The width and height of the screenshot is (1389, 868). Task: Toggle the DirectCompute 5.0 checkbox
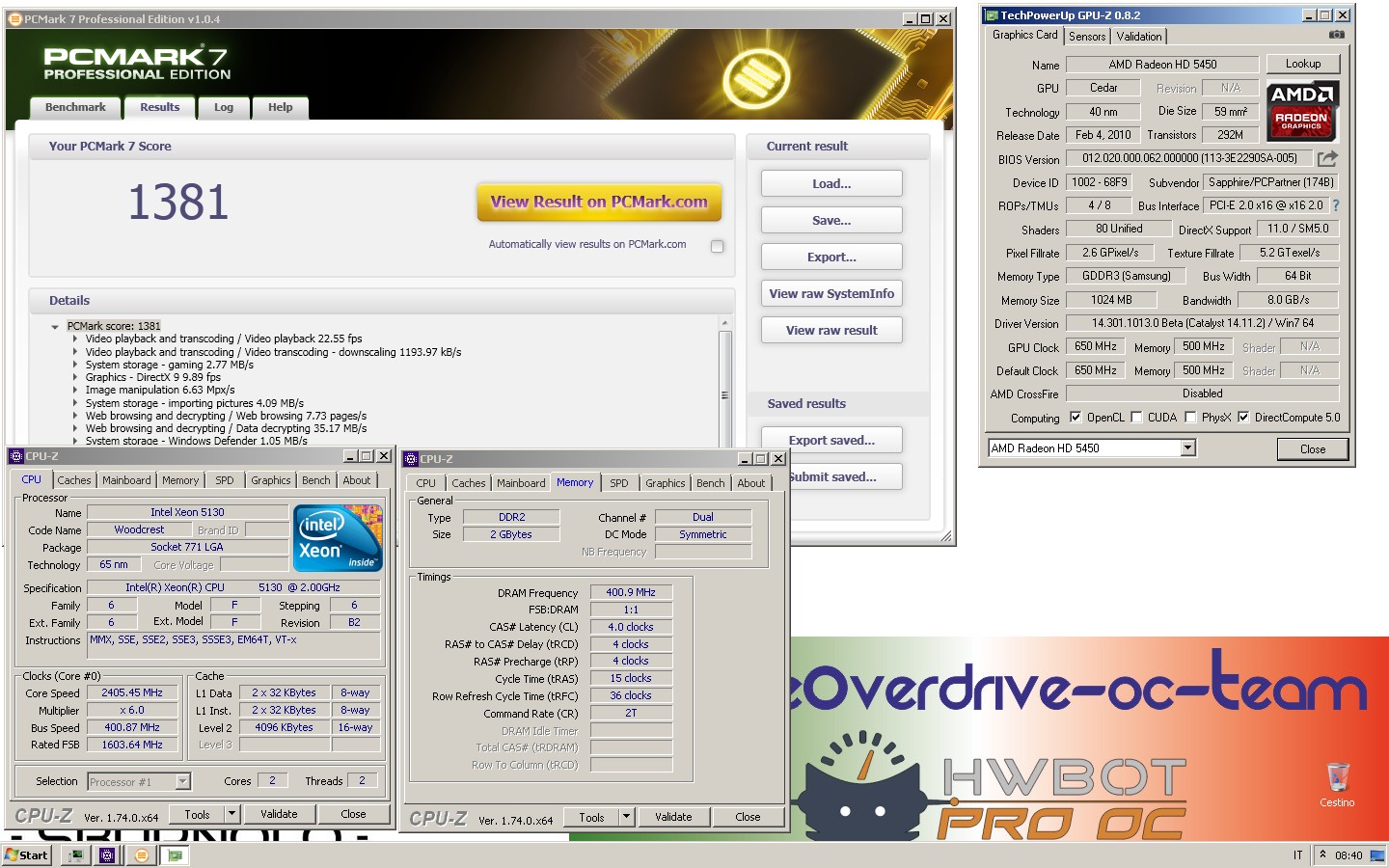pyautogui.click(x=1243, y=418)
